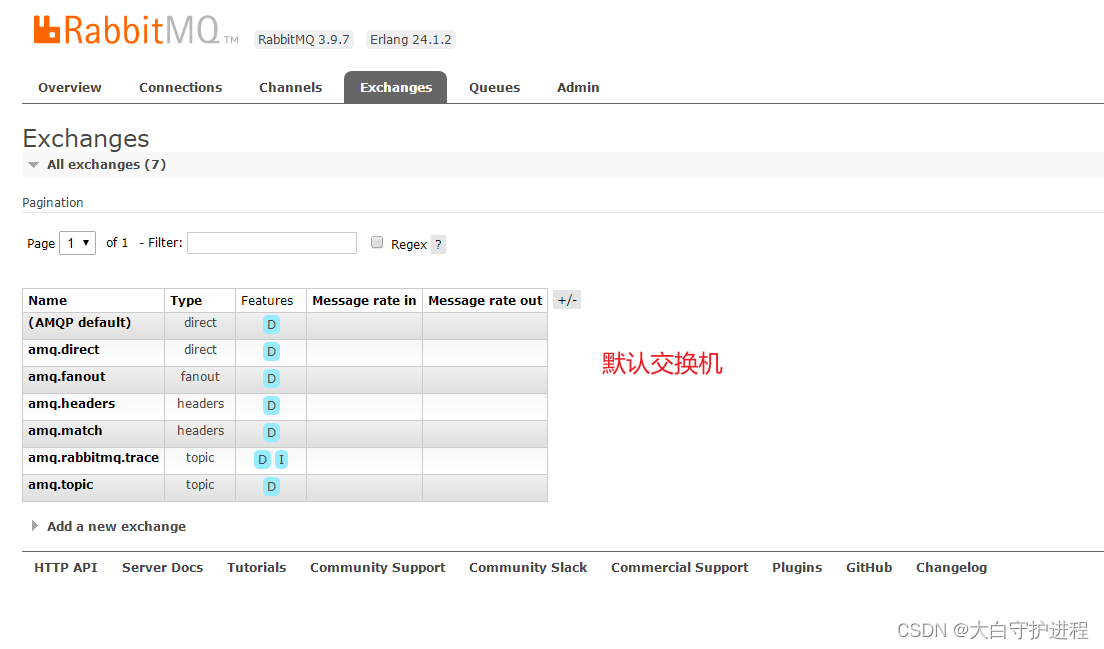Sort by the Name column header
This screenshot has height=649, width=1104.
[x=47, y=301]
